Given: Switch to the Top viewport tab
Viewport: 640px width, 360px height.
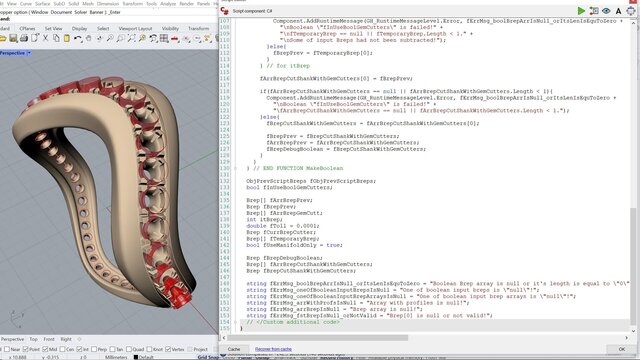Looking at the screenshot, I should [x=33, y=339].
